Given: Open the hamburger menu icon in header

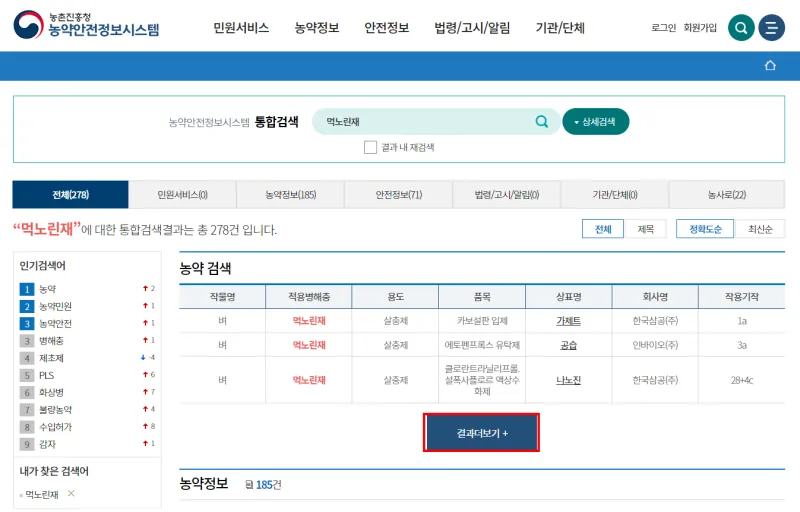Looking at the screenshot, I should point(771,28).
